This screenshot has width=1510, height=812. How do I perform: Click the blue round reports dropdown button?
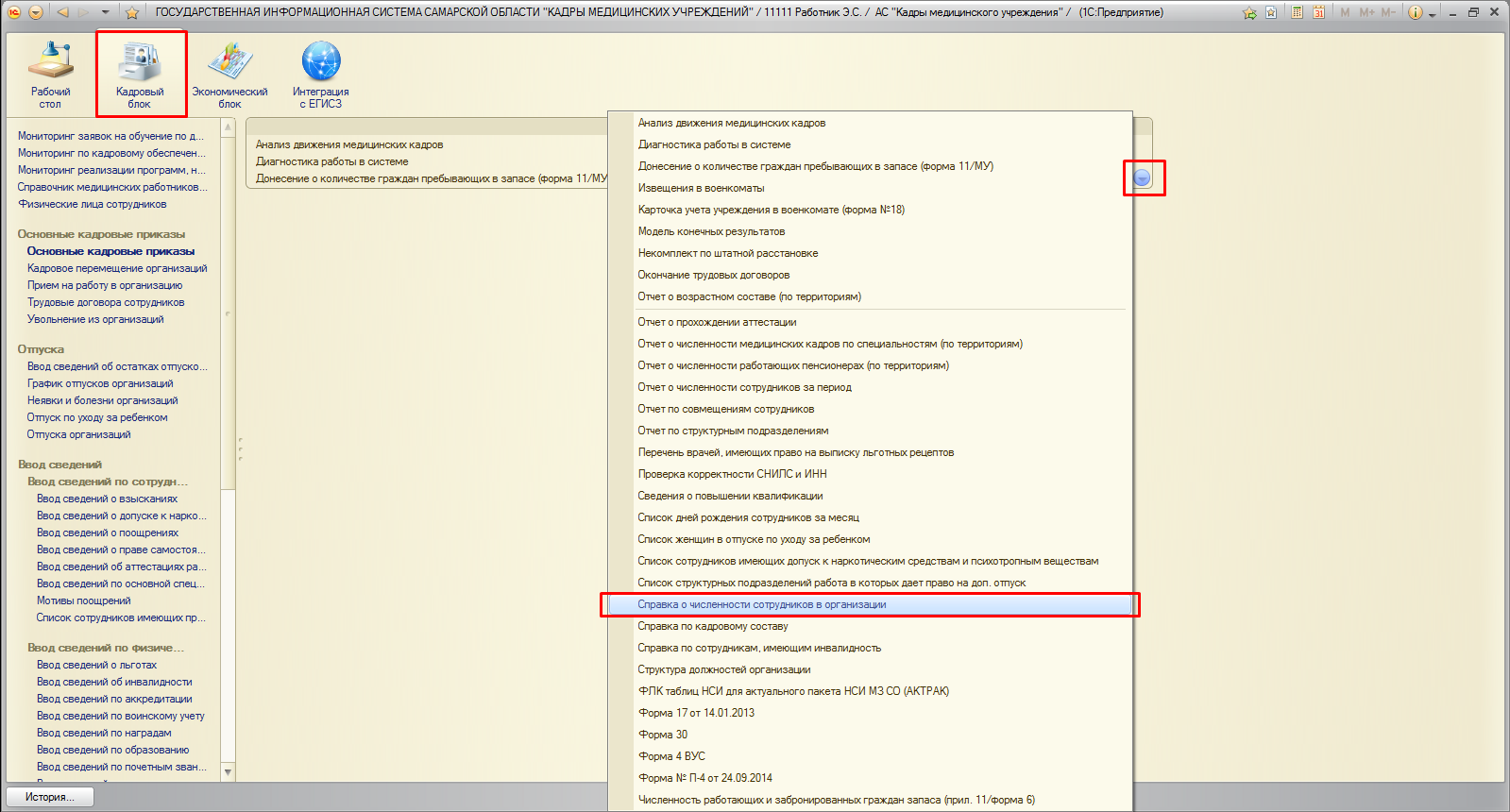1142,178
